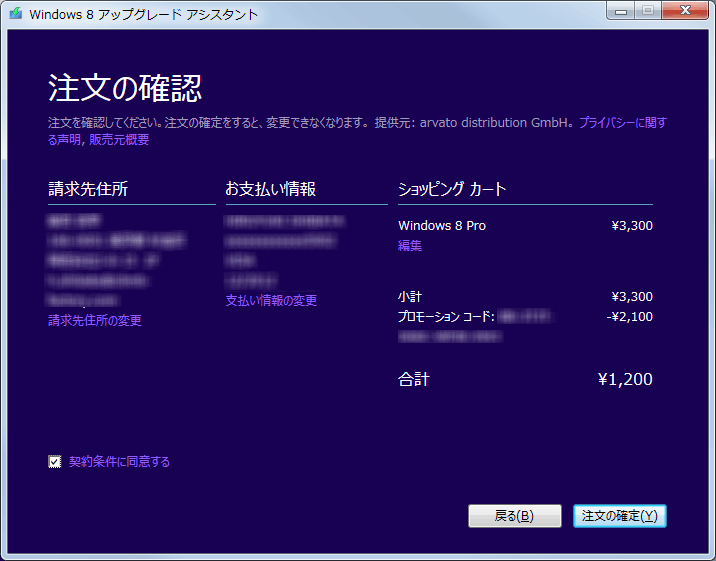
Task: Click the Upgrade Assistant title bar icon
Action: click(x=16, y=13)
